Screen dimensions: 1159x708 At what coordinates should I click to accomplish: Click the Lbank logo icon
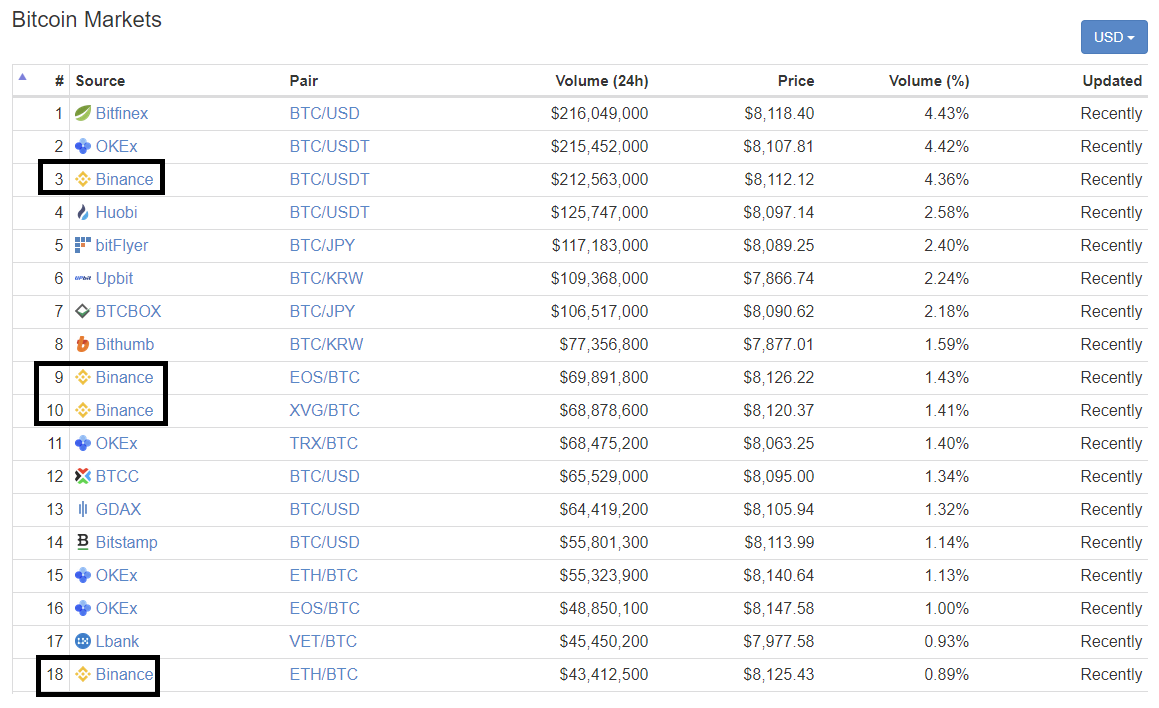[83, 641]
